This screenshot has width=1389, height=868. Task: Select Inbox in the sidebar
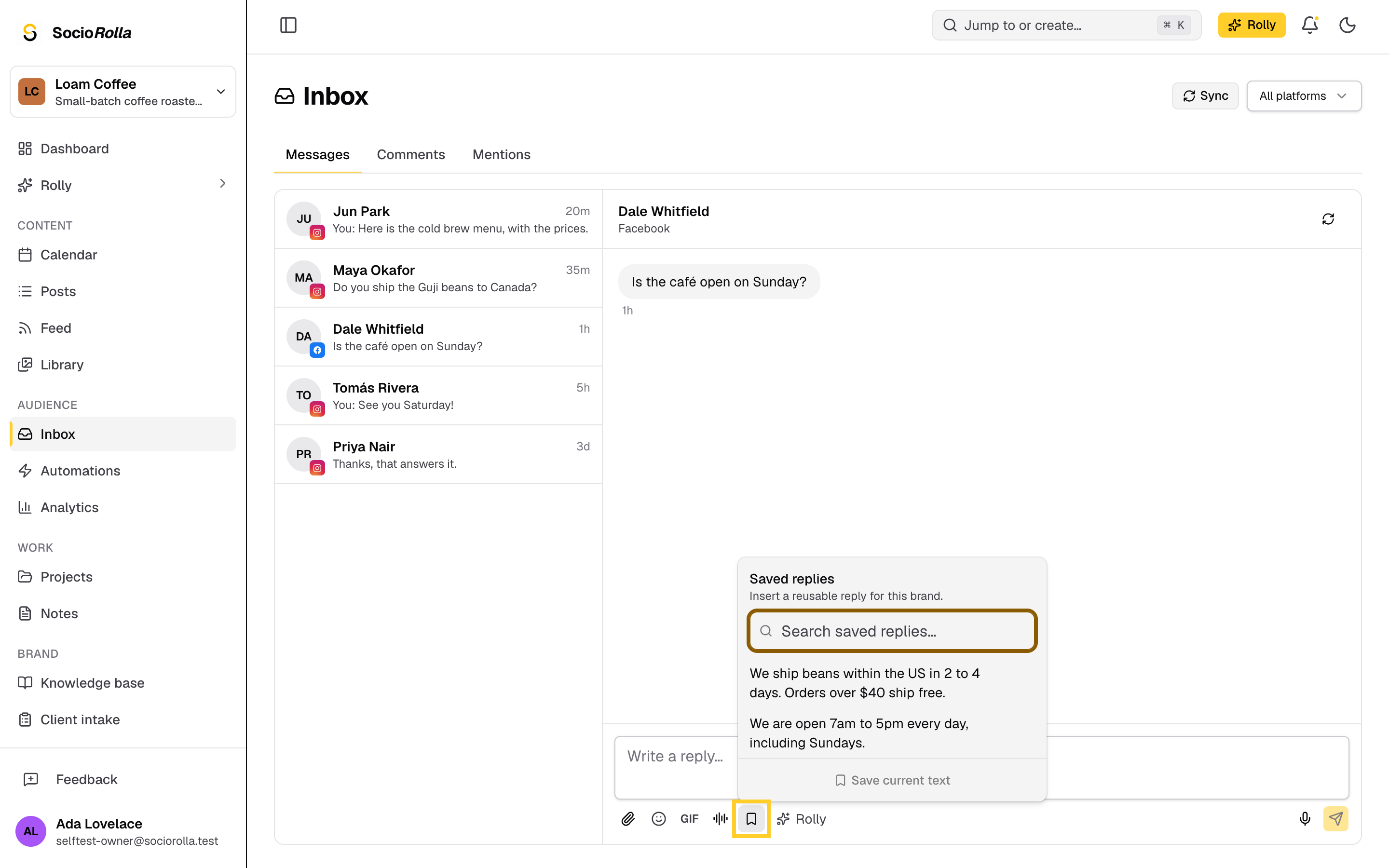click(123, 434)
